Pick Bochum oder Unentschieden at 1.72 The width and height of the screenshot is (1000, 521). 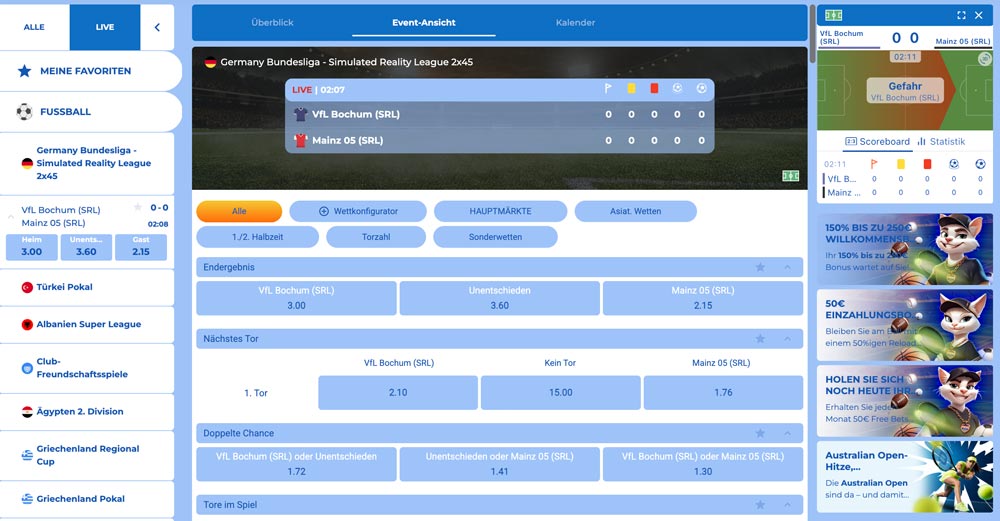tap(297, 464)
